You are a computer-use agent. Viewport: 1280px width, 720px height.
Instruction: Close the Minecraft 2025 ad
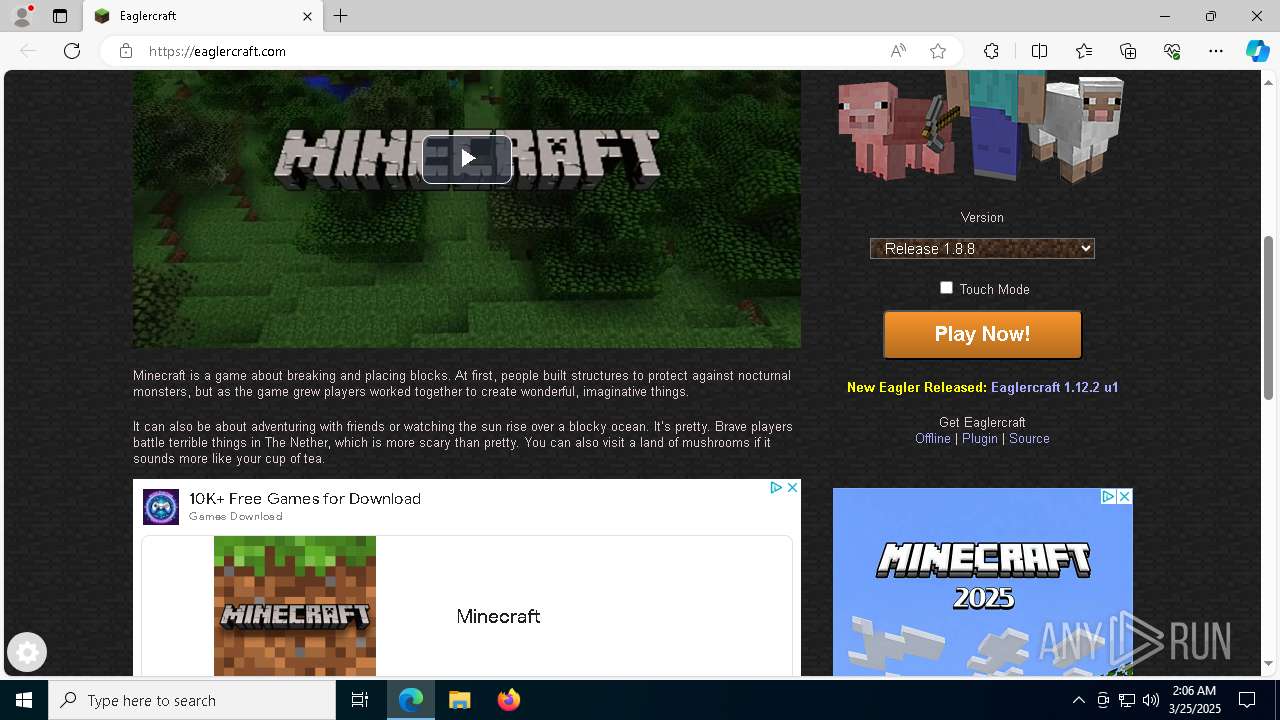(1124, 497)
